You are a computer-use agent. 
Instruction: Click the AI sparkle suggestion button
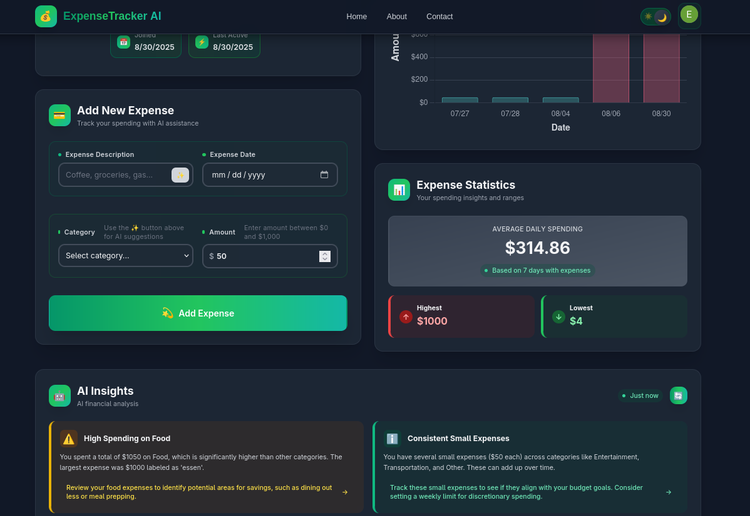[x=180, y=175]
